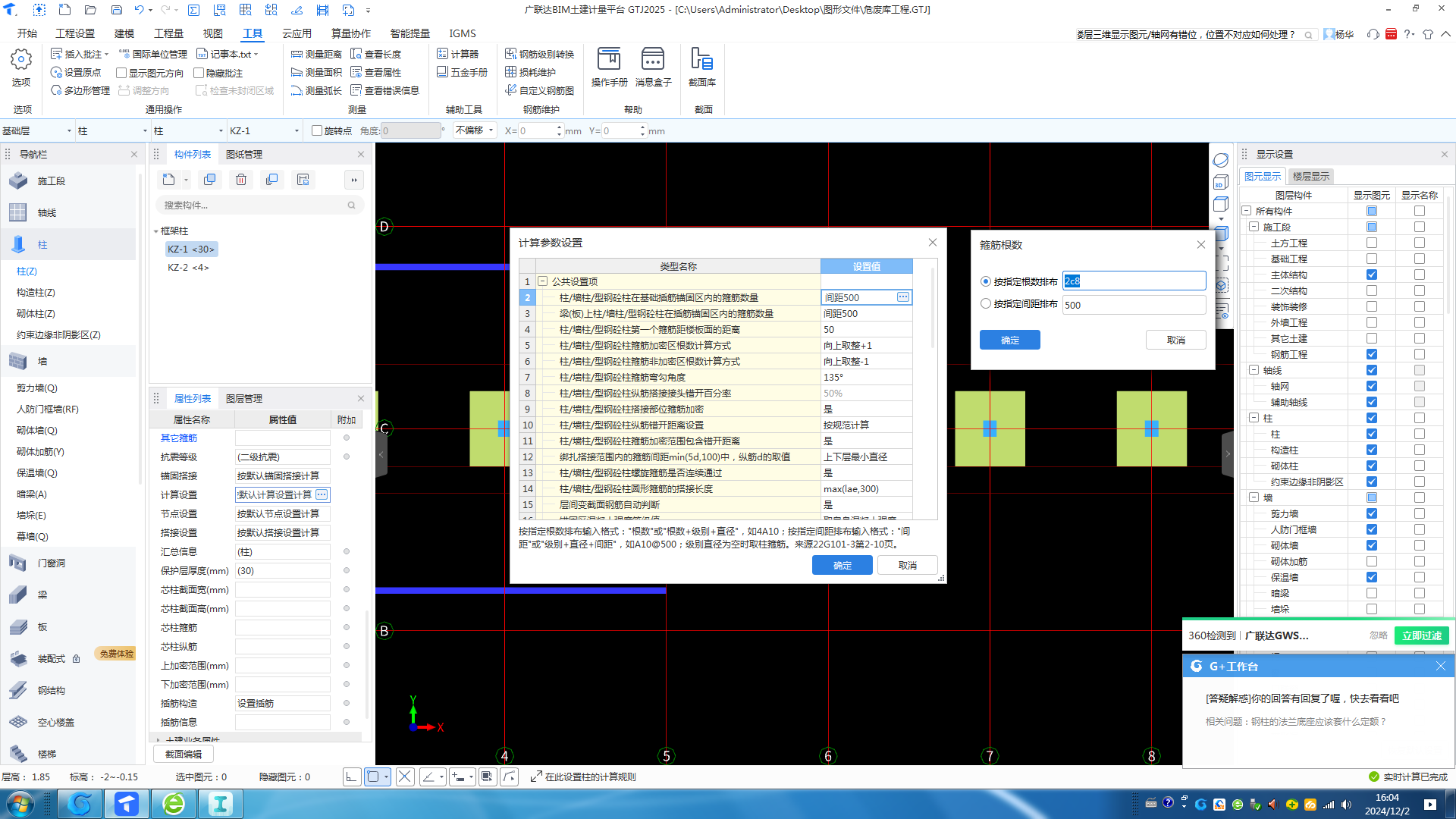
Task: Click the ellipsis button in 间距500 cell
Action: [x=902, y=297]
